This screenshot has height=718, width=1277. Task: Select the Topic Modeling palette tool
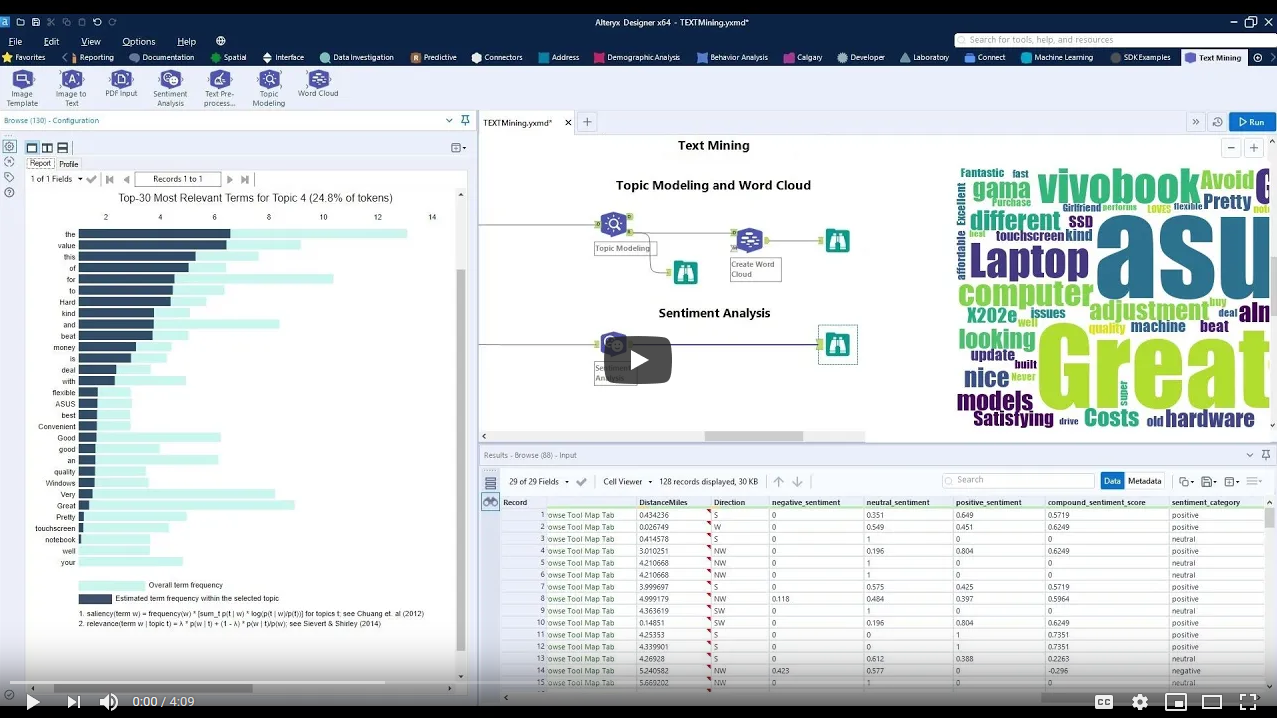tap(269, 88)
